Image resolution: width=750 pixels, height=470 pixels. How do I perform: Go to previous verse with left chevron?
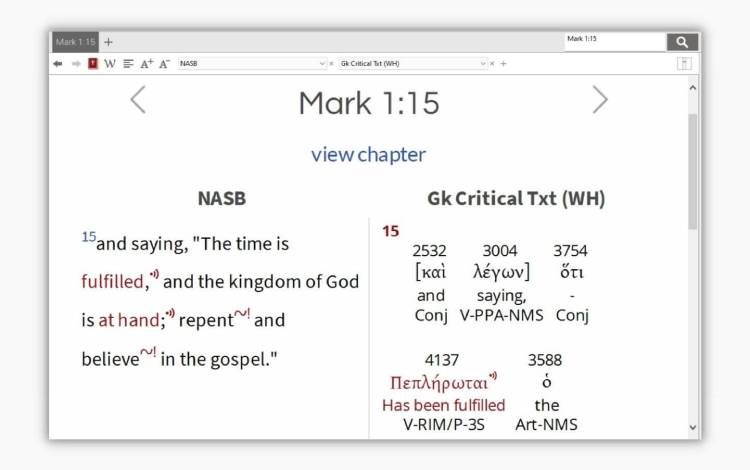pos(138,100)
